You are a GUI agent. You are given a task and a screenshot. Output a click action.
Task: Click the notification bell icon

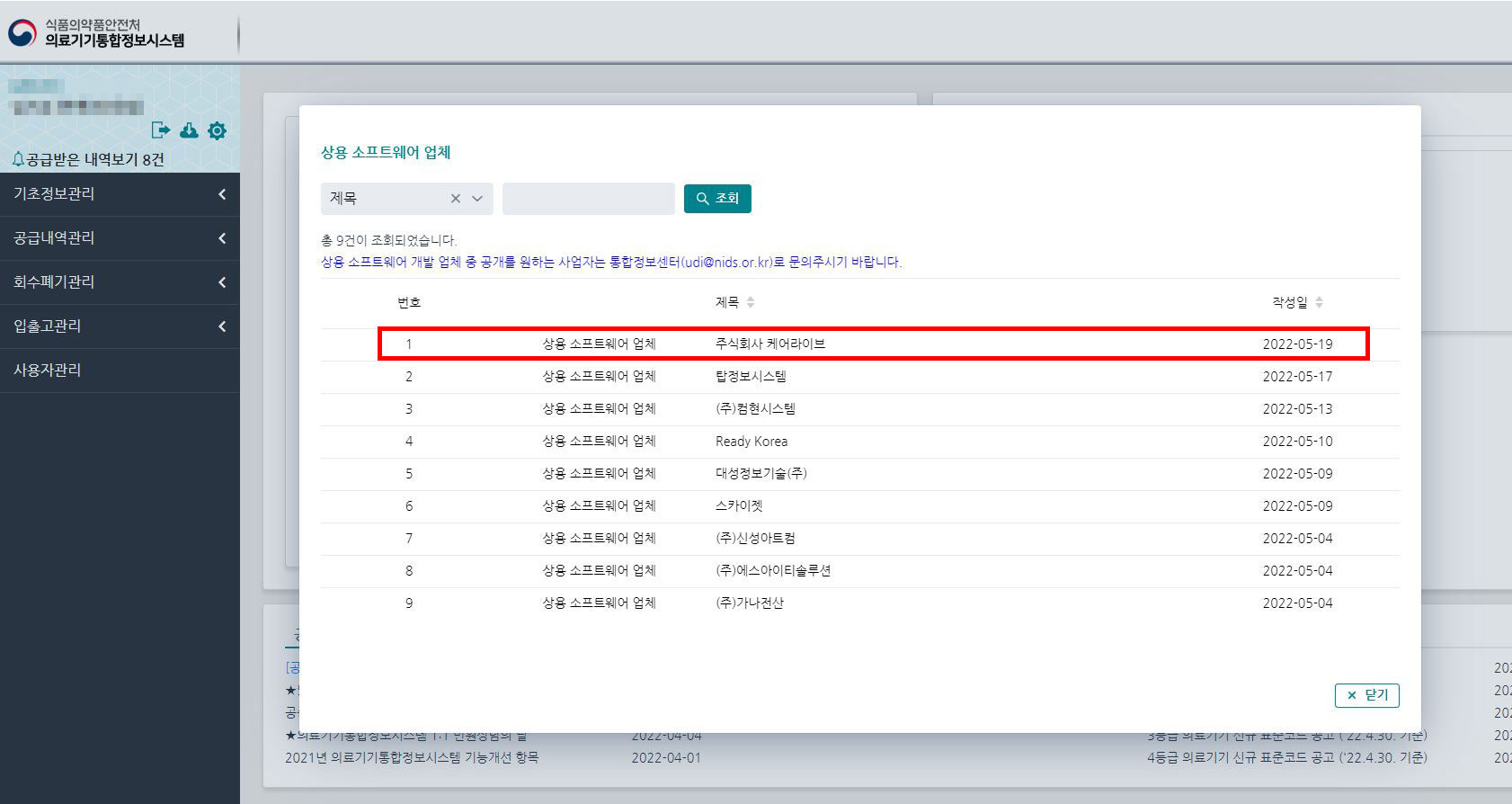[x=17, y=159]
